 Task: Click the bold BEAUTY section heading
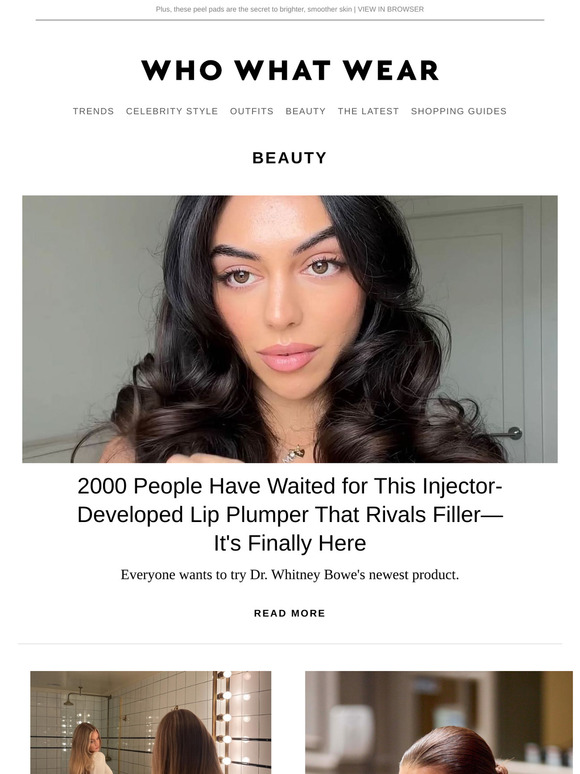pyautogui.click(x=290, y=158)
